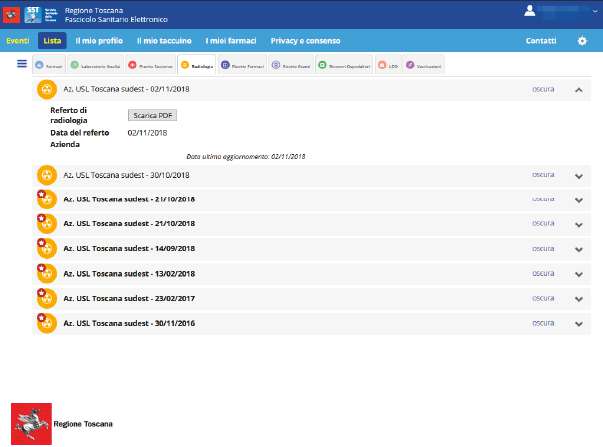
Task: Click oscura for the 14/09/2018 entry
Action: click(543, 249)
